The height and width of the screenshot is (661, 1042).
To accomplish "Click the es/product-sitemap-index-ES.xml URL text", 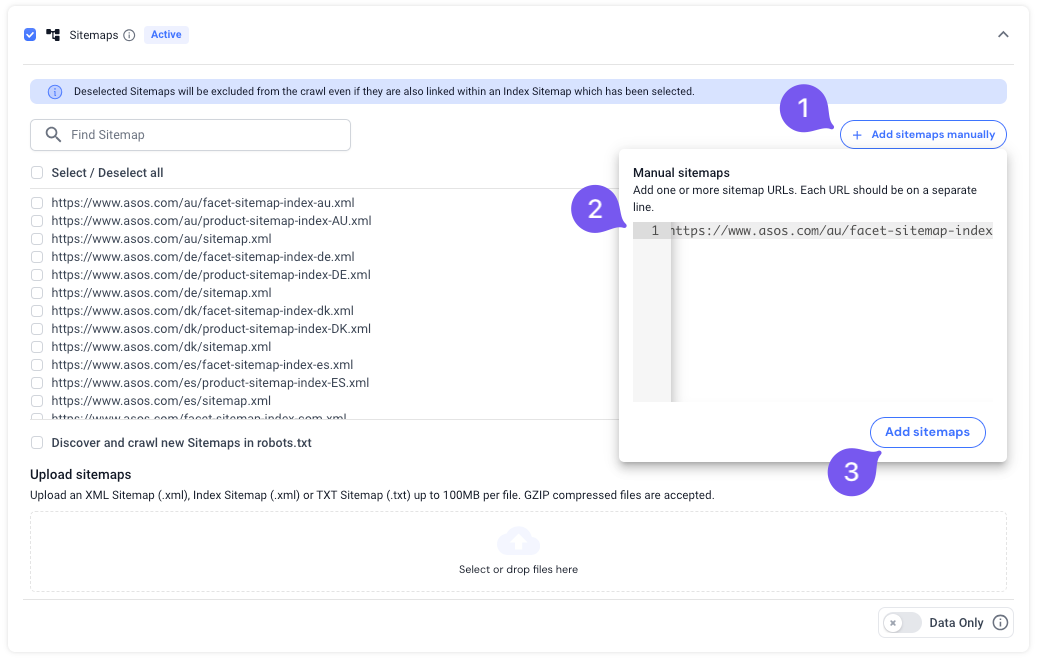I will (210, 383).
